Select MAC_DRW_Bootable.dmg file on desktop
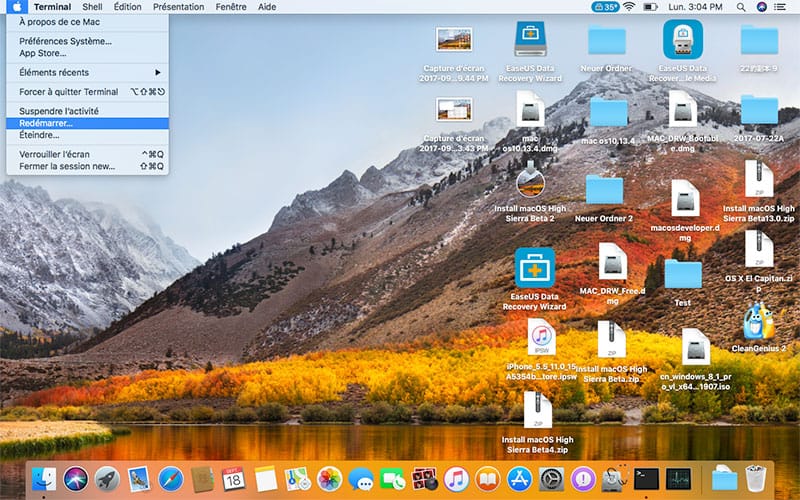Screen dimensions: 800x500 [683, 109]
